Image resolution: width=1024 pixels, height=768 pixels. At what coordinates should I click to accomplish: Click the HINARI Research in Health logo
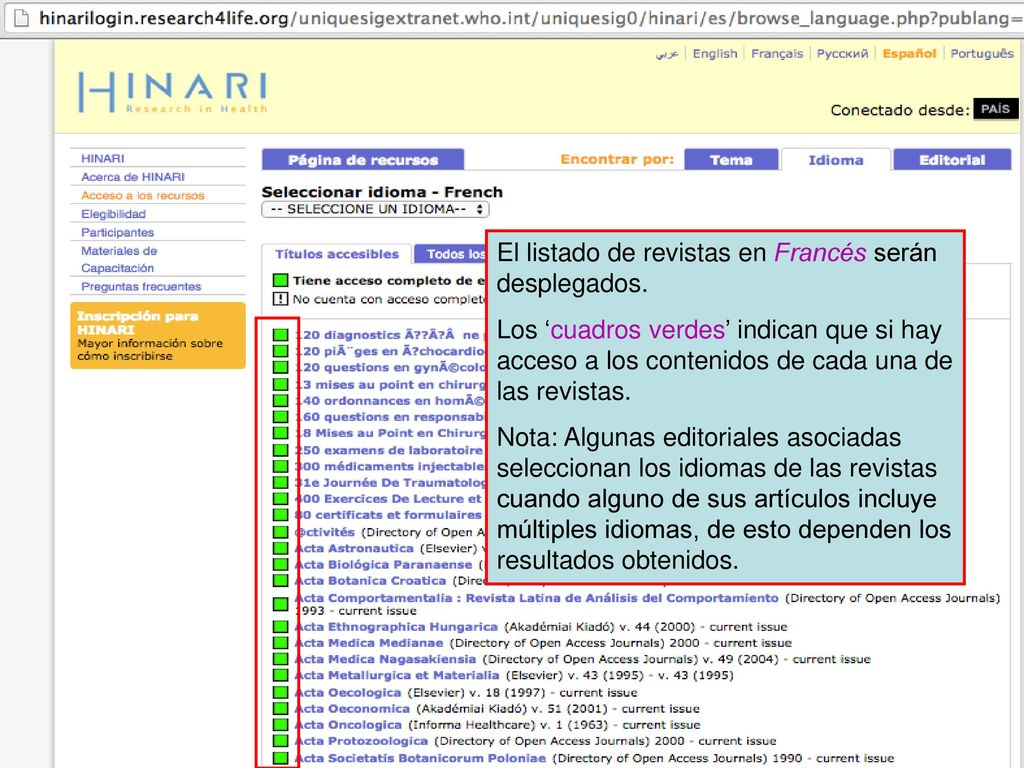(x=173, y=92)
